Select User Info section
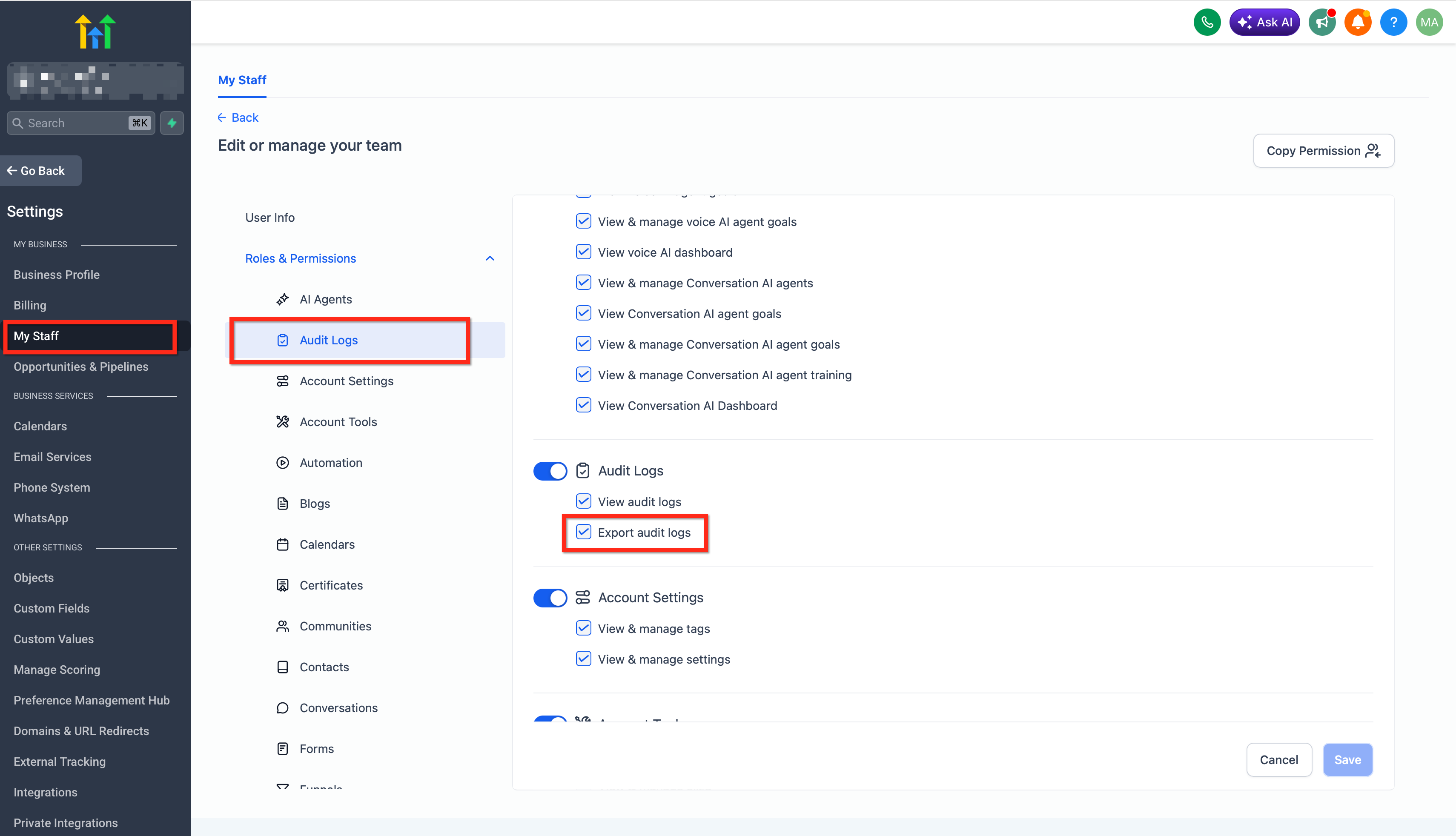This screenshot has width=1456, height=836. pos(270,218)
